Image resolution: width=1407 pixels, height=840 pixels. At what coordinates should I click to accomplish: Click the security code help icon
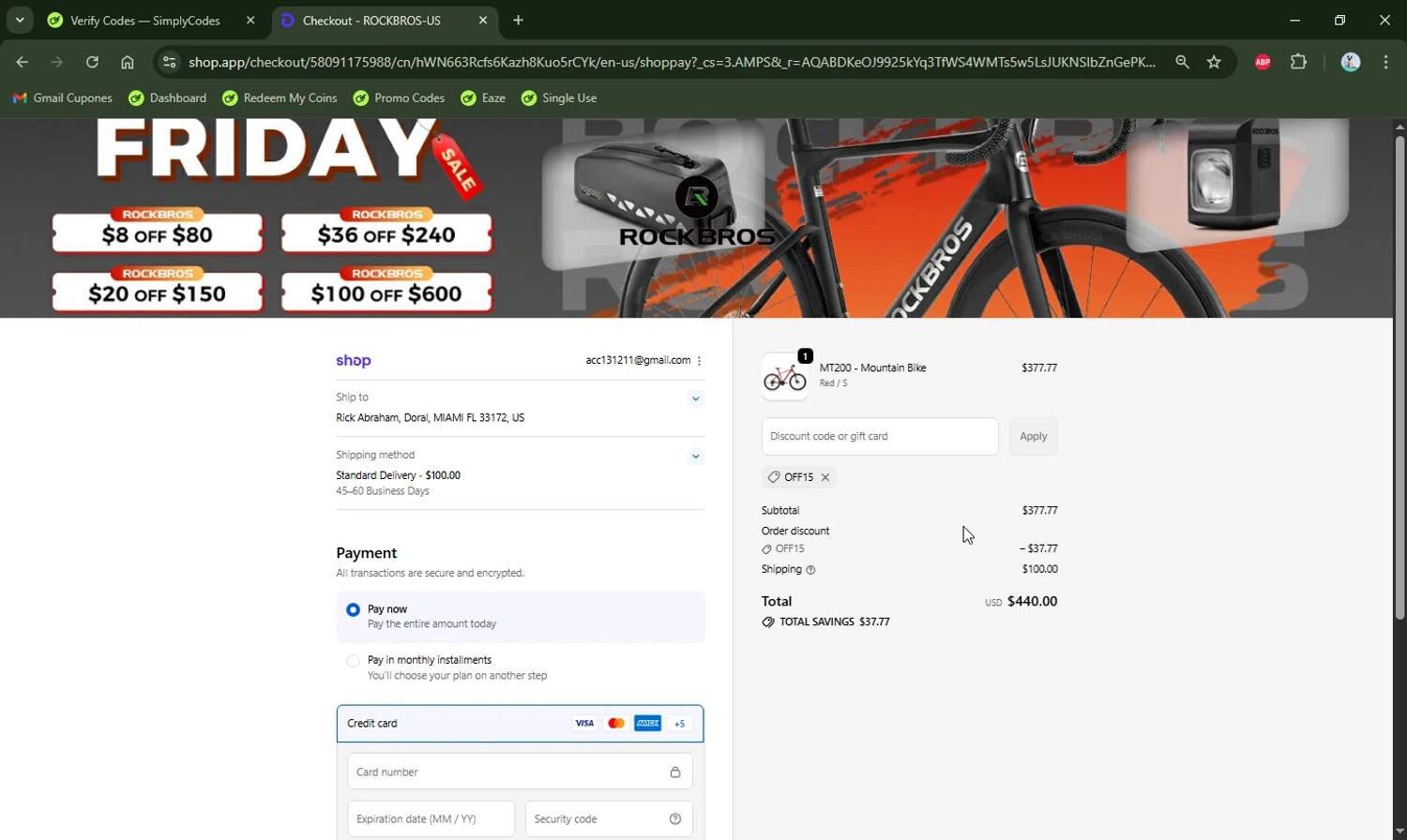[675, 818]
